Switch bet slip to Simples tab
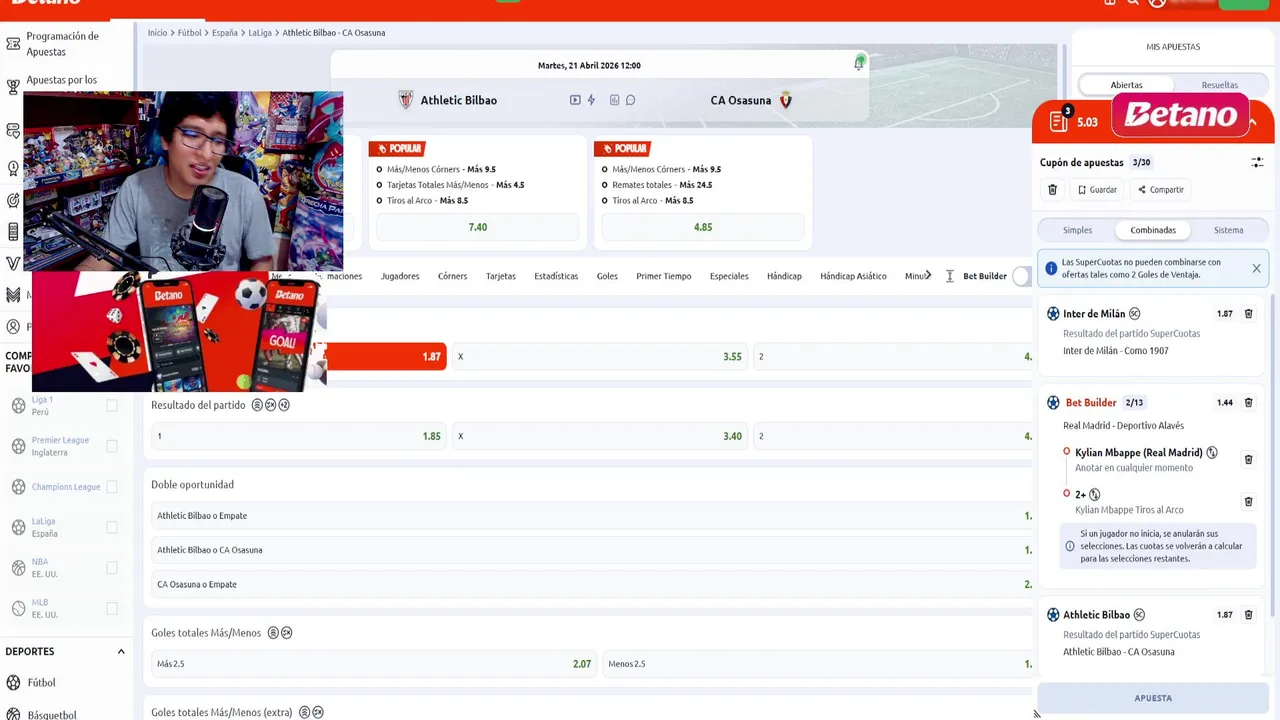This screenshot has height=720, width=1280. pos(1077,230)
